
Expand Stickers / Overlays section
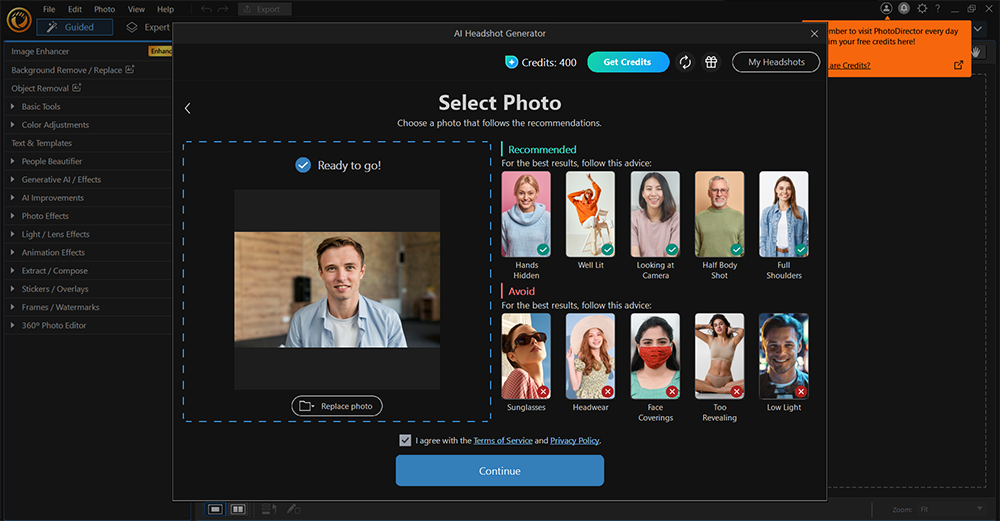pyautogui.click(x=88, y=289)
